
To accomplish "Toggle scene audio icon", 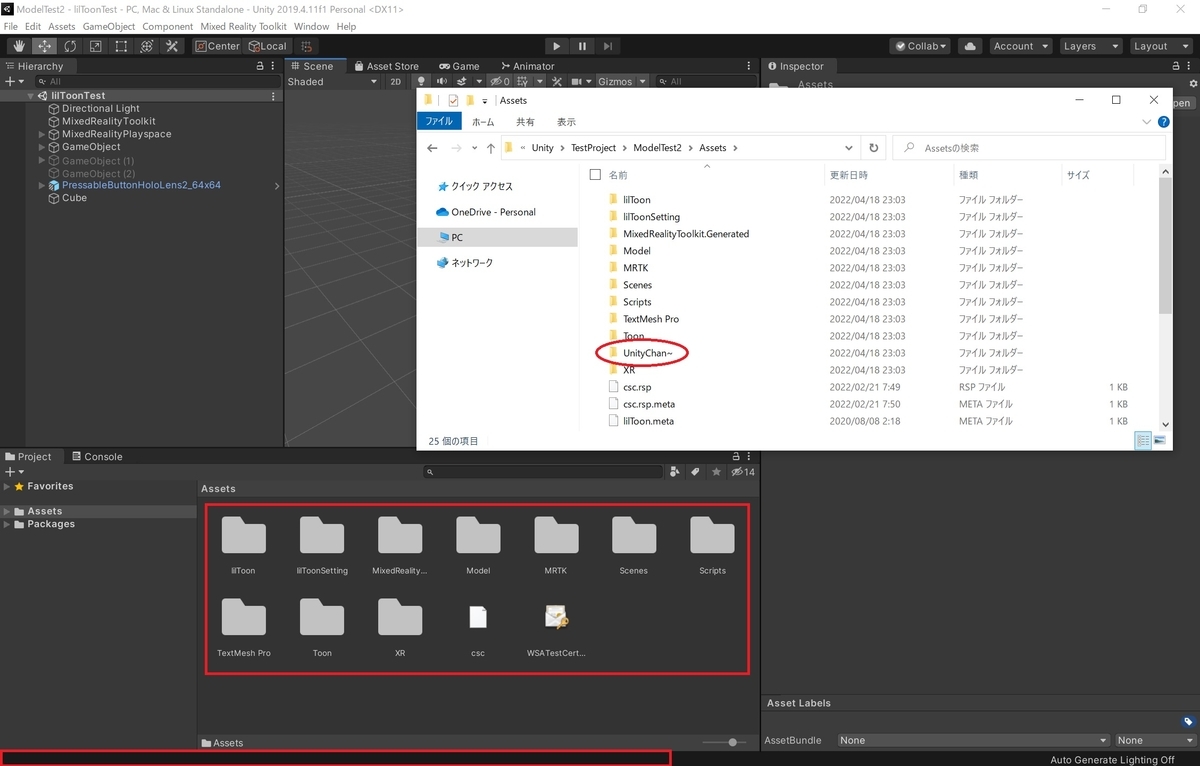I will pos(441,82).
